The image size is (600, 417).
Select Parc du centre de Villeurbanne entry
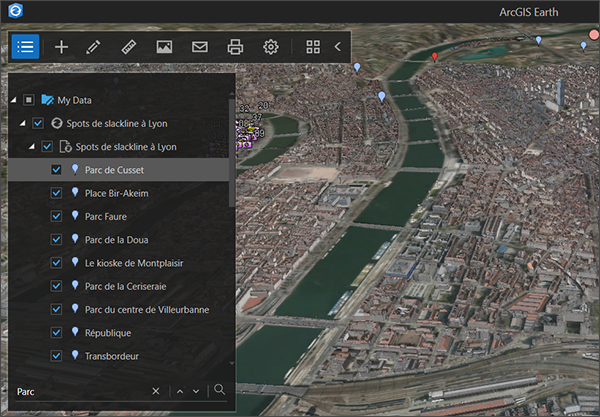[147, 309]
